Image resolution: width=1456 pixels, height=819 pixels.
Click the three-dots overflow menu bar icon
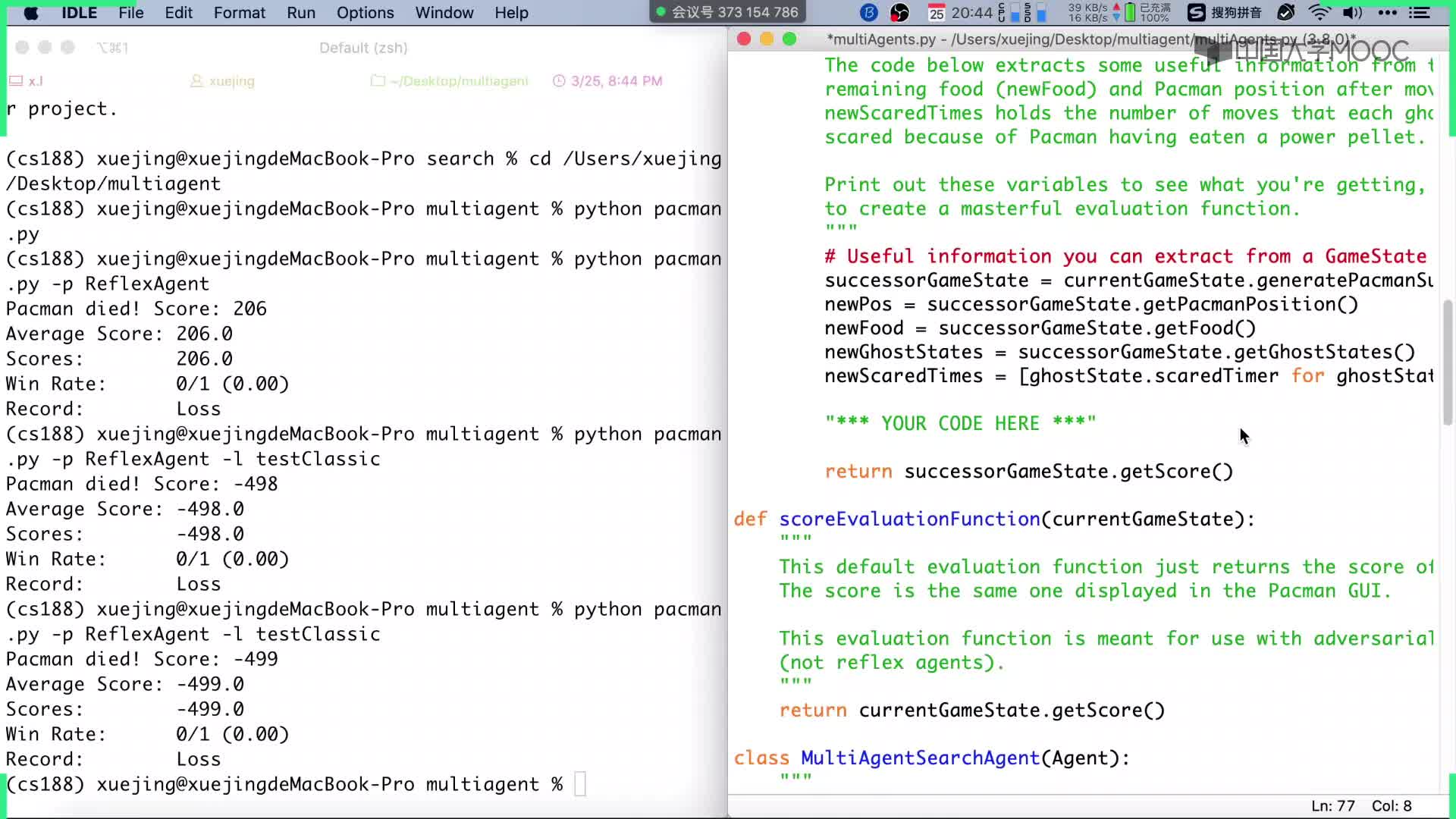point(1387,13)
